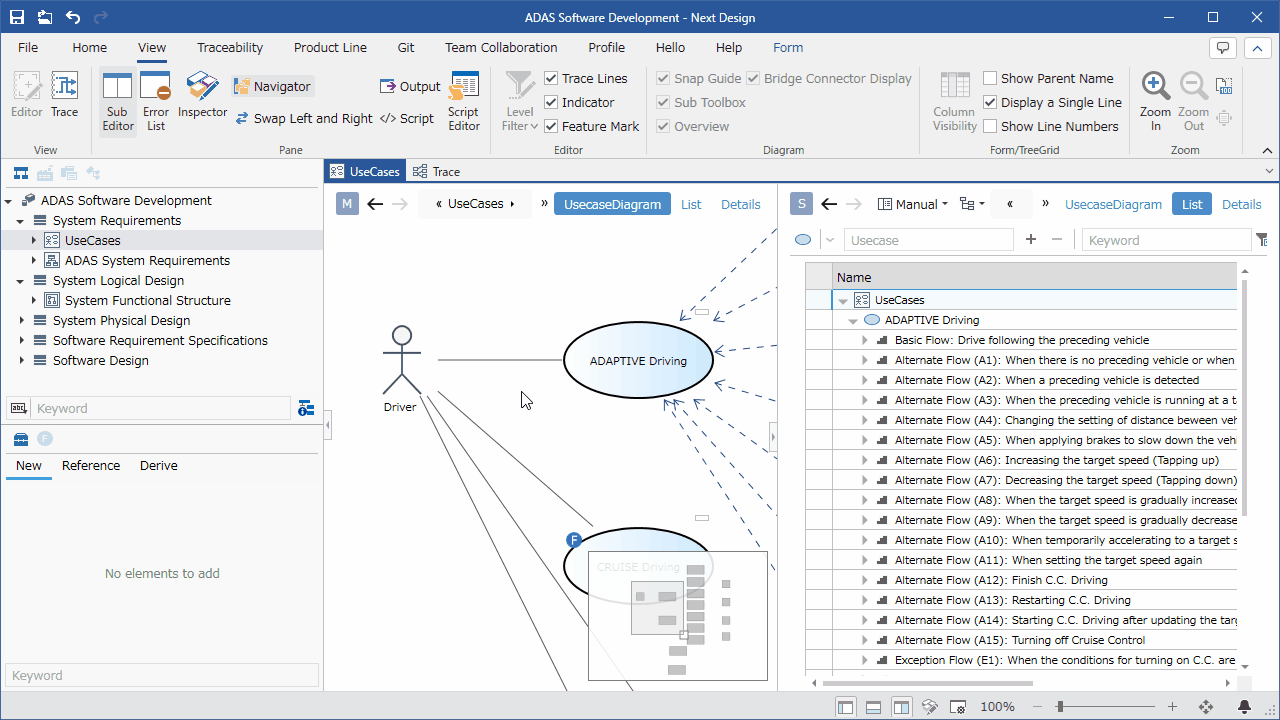Toggle the Sub Editor pane button

pos(118,101)
